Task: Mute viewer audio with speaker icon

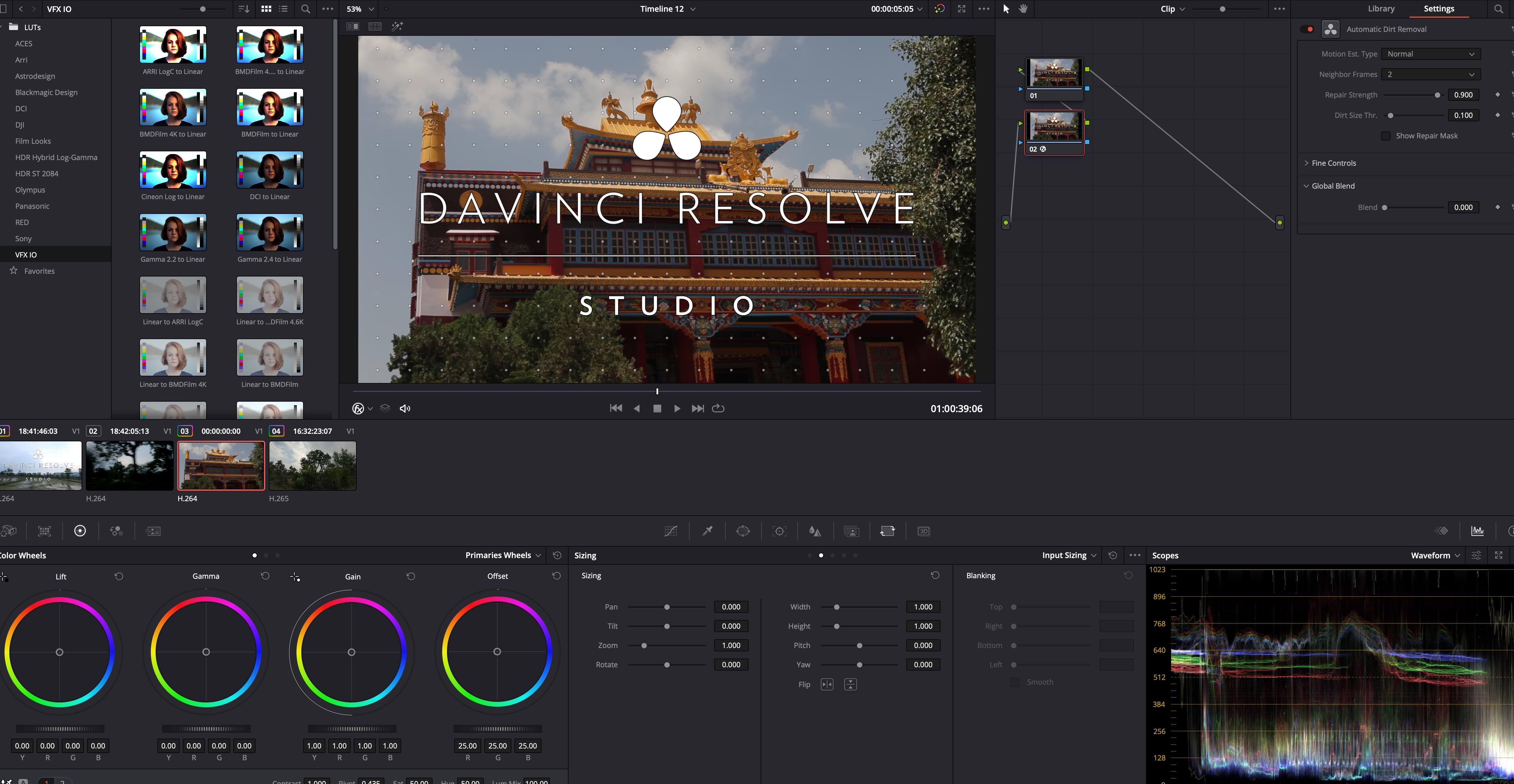Action: 405,409
